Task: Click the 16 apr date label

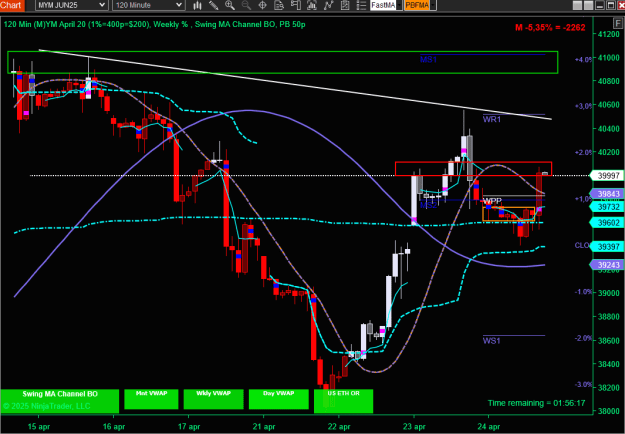Action: pos(114,426)
